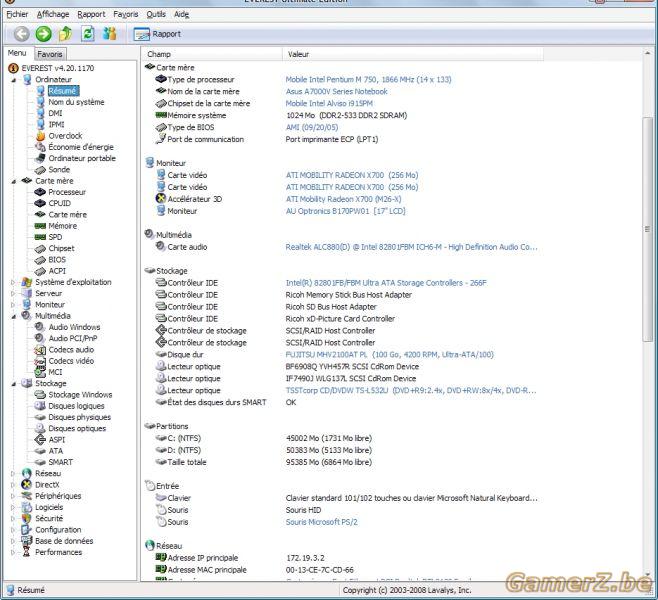Select the Résumé tree item
This screenshot has height=600, width=658.
(x=62, y=91)
